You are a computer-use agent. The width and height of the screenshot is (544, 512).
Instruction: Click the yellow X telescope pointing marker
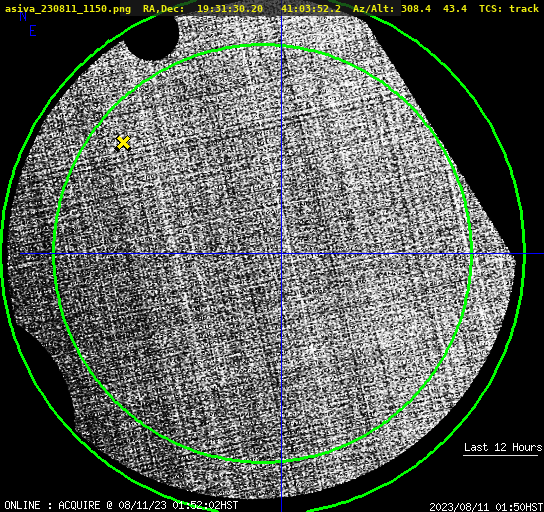coord(123,143)
